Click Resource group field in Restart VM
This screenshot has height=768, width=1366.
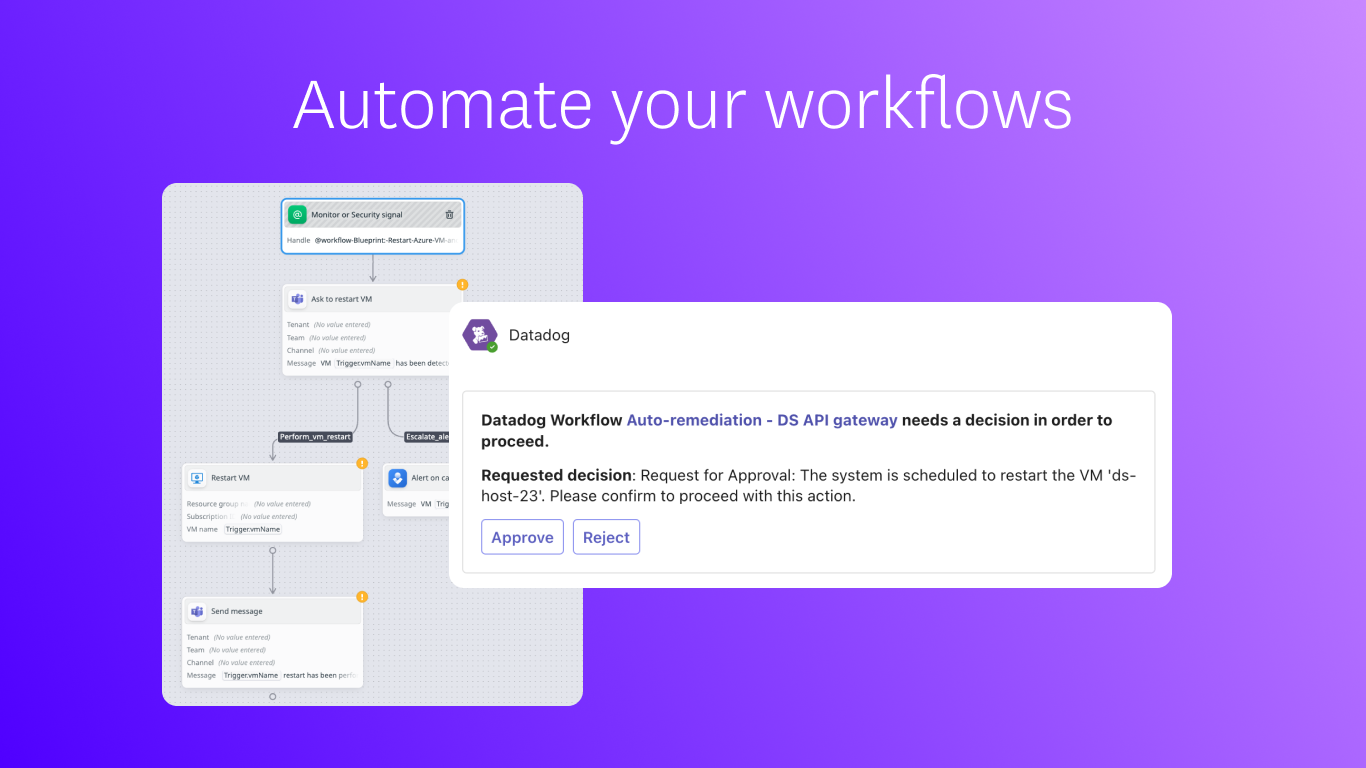click(249, 504)
